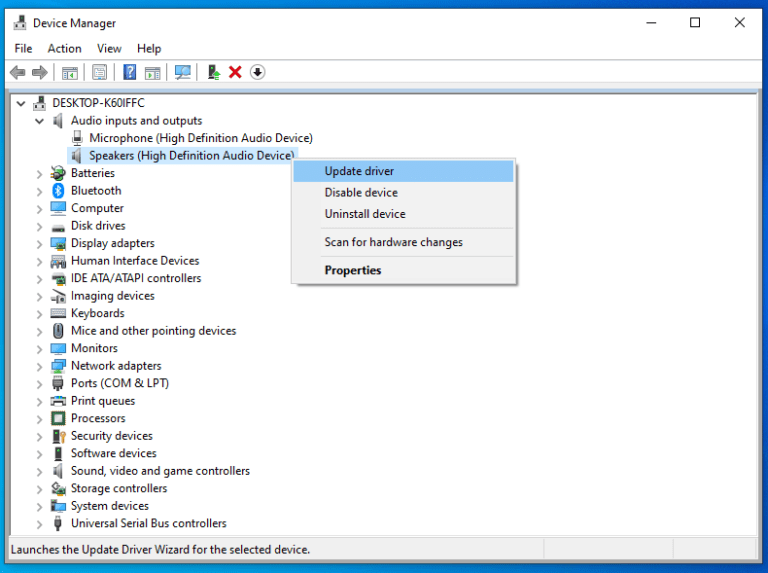The image size is (768, 573).
Task: Expand the Display adapters category
Action: [x=40, y=243]
